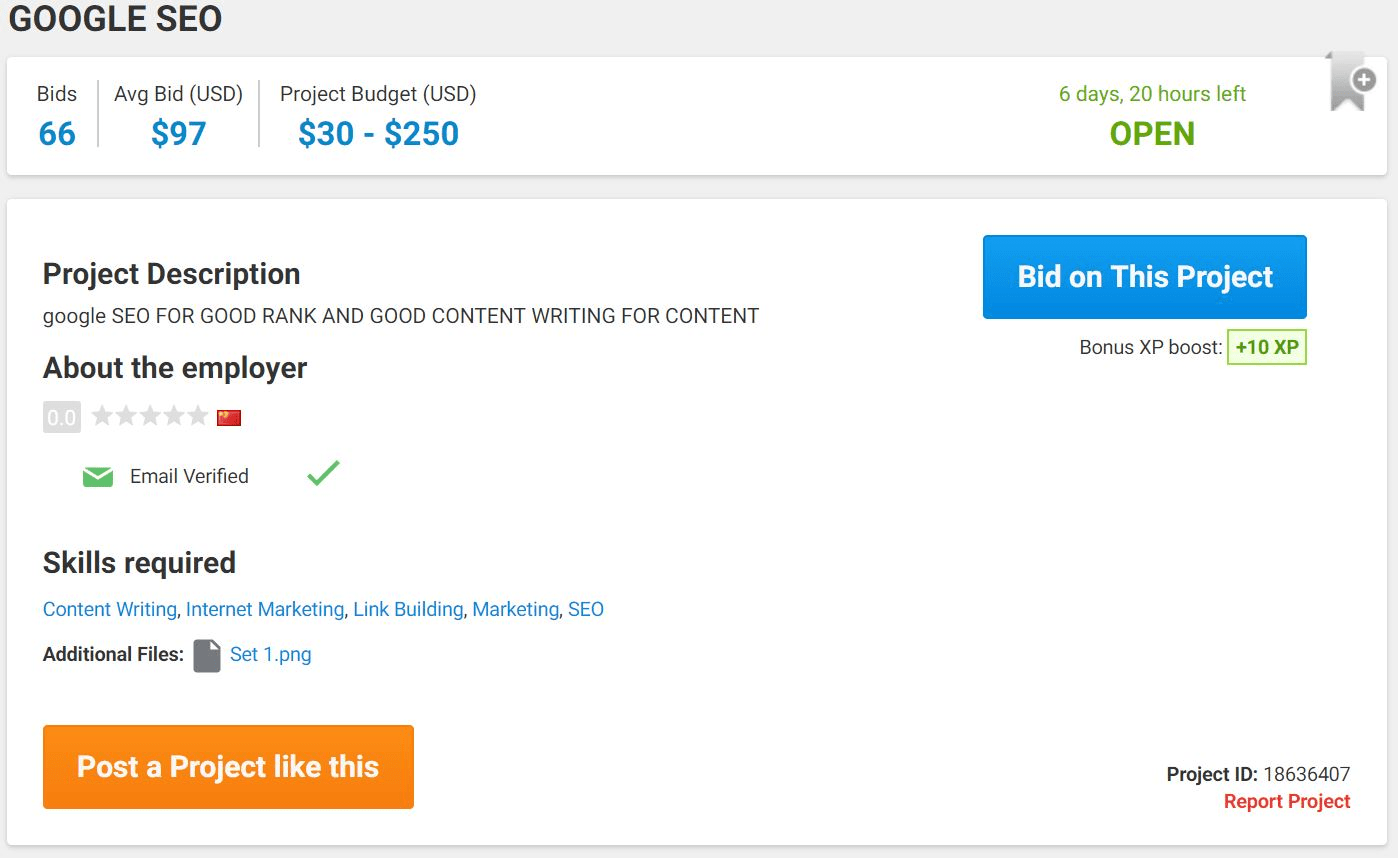Image resolution: width=1398 pixels, height=858 pixels.
Task: Click the green verified checkmark icon
Action: (x=323, y=473)
